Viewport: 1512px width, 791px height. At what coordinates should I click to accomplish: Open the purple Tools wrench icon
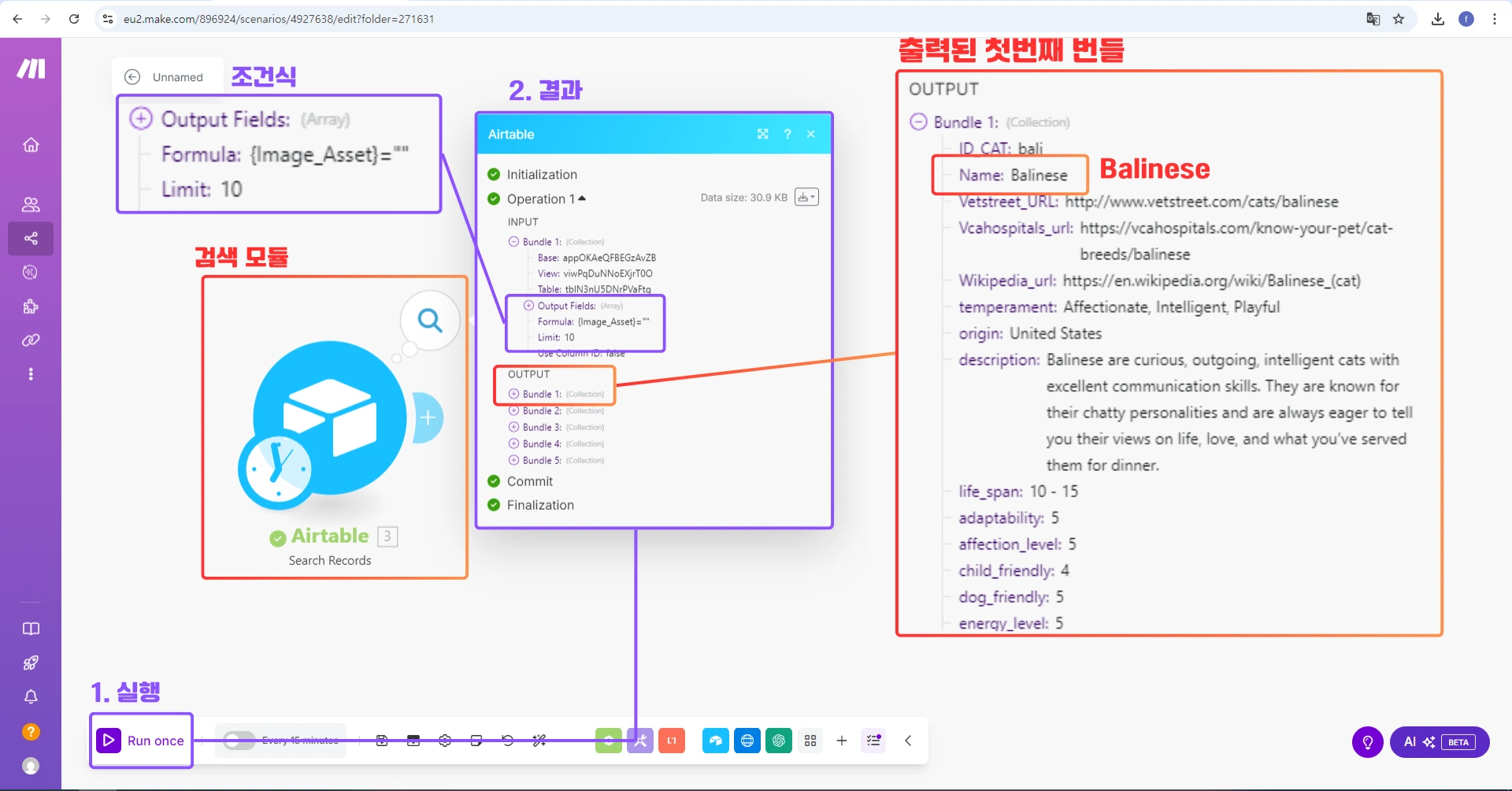click(x=640, y=741)
